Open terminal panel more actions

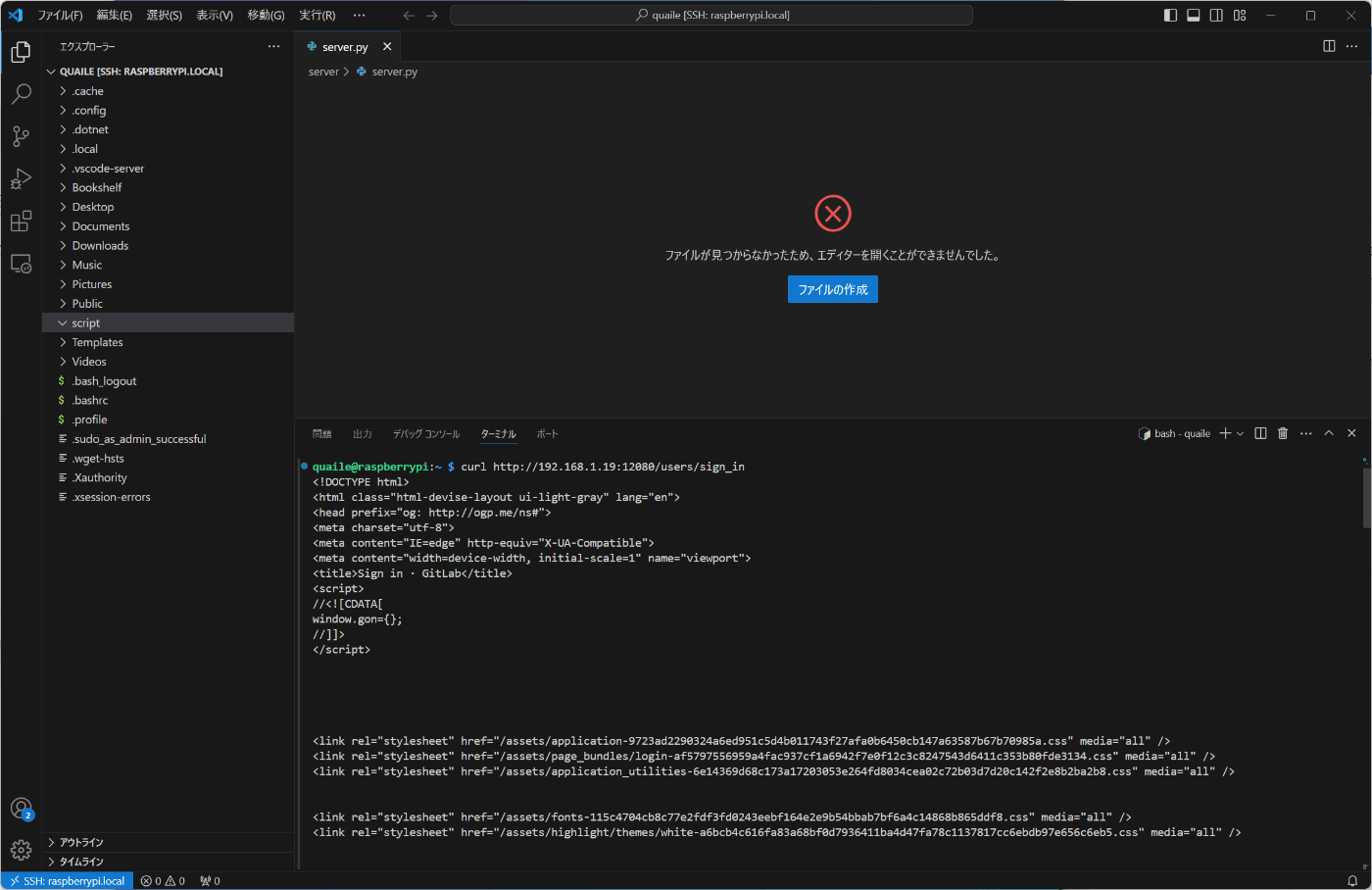[x=1306, y=433]
